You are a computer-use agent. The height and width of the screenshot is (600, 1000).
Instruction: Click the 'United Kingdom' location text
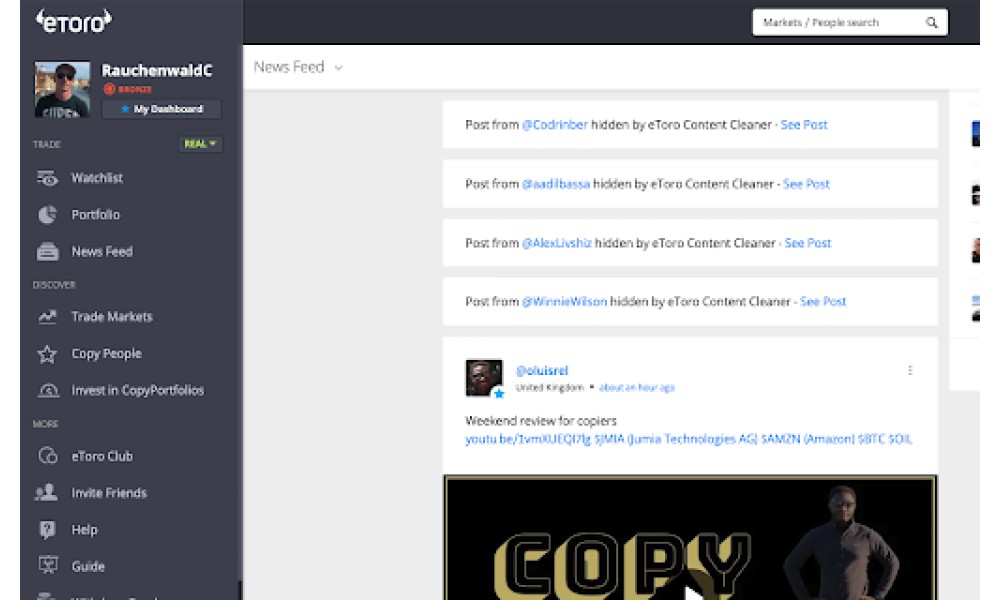[550, 388]
